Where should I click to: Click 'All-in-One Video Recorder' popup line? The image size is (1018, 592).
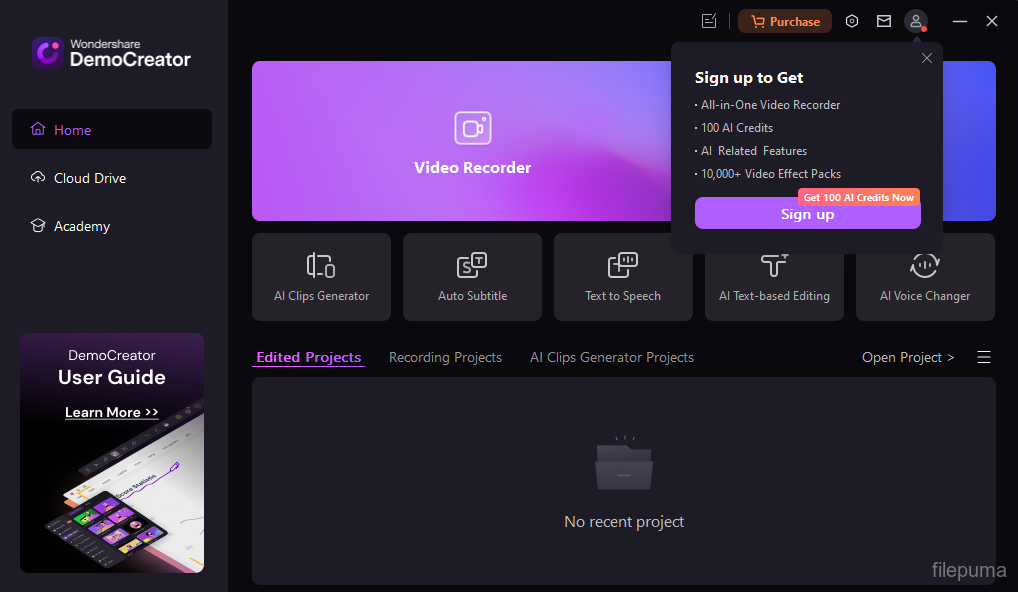click(x=770, y=105)
